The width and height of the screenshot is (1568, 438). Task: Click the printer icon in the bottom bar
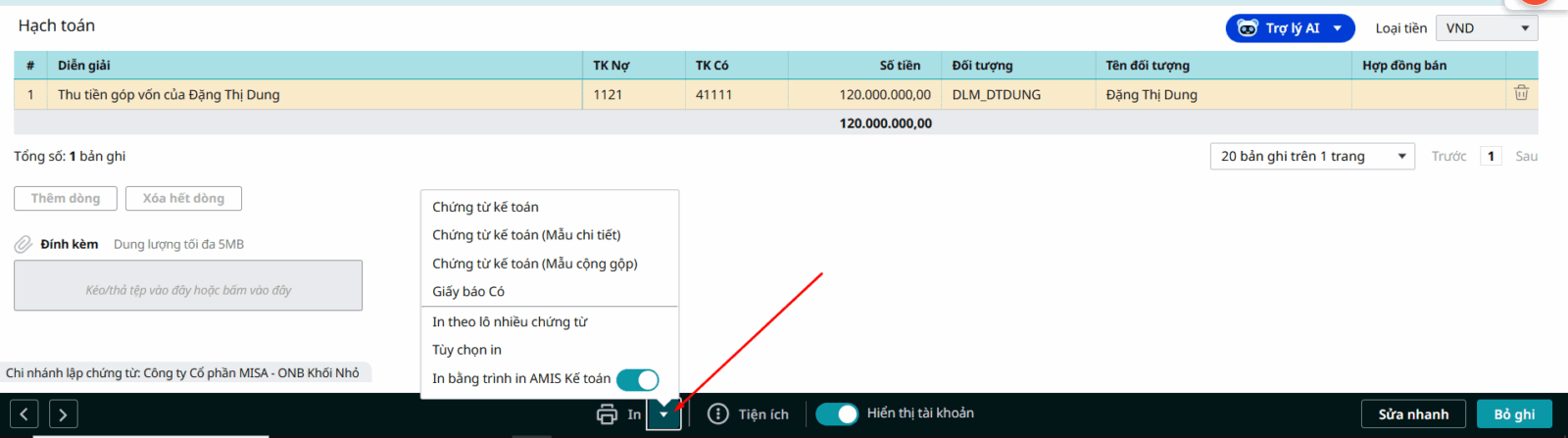click(607, 414)
